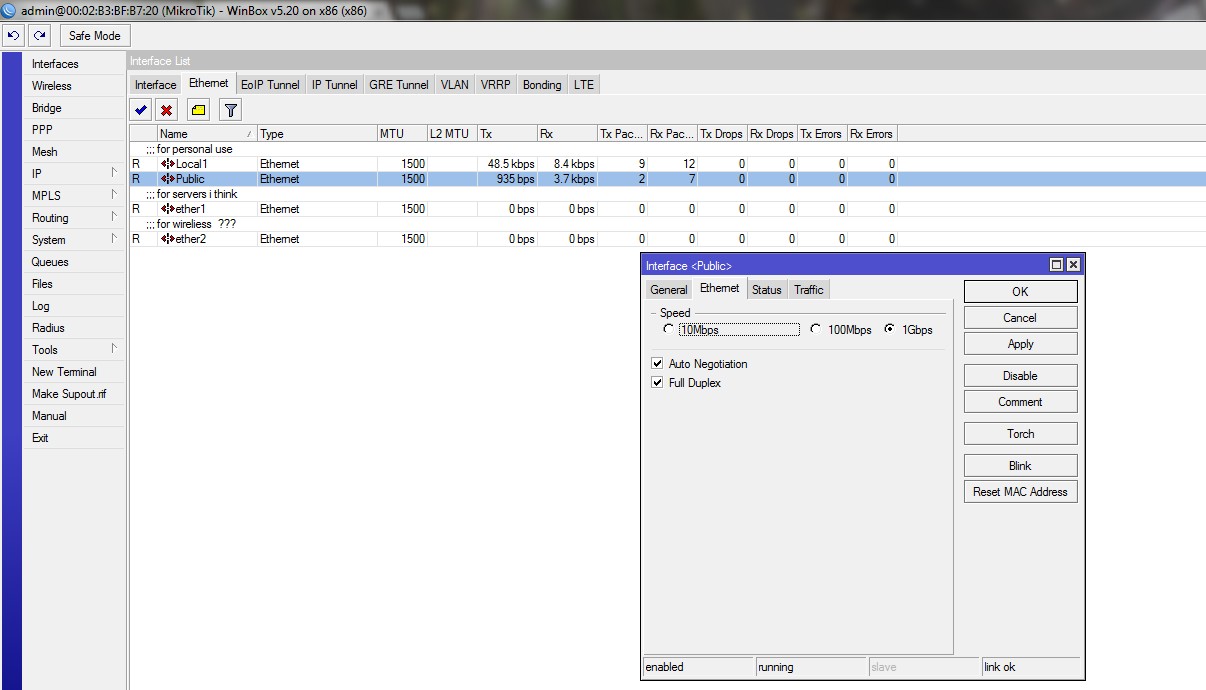
Task: Click the Comment button
Action: 1020,402
